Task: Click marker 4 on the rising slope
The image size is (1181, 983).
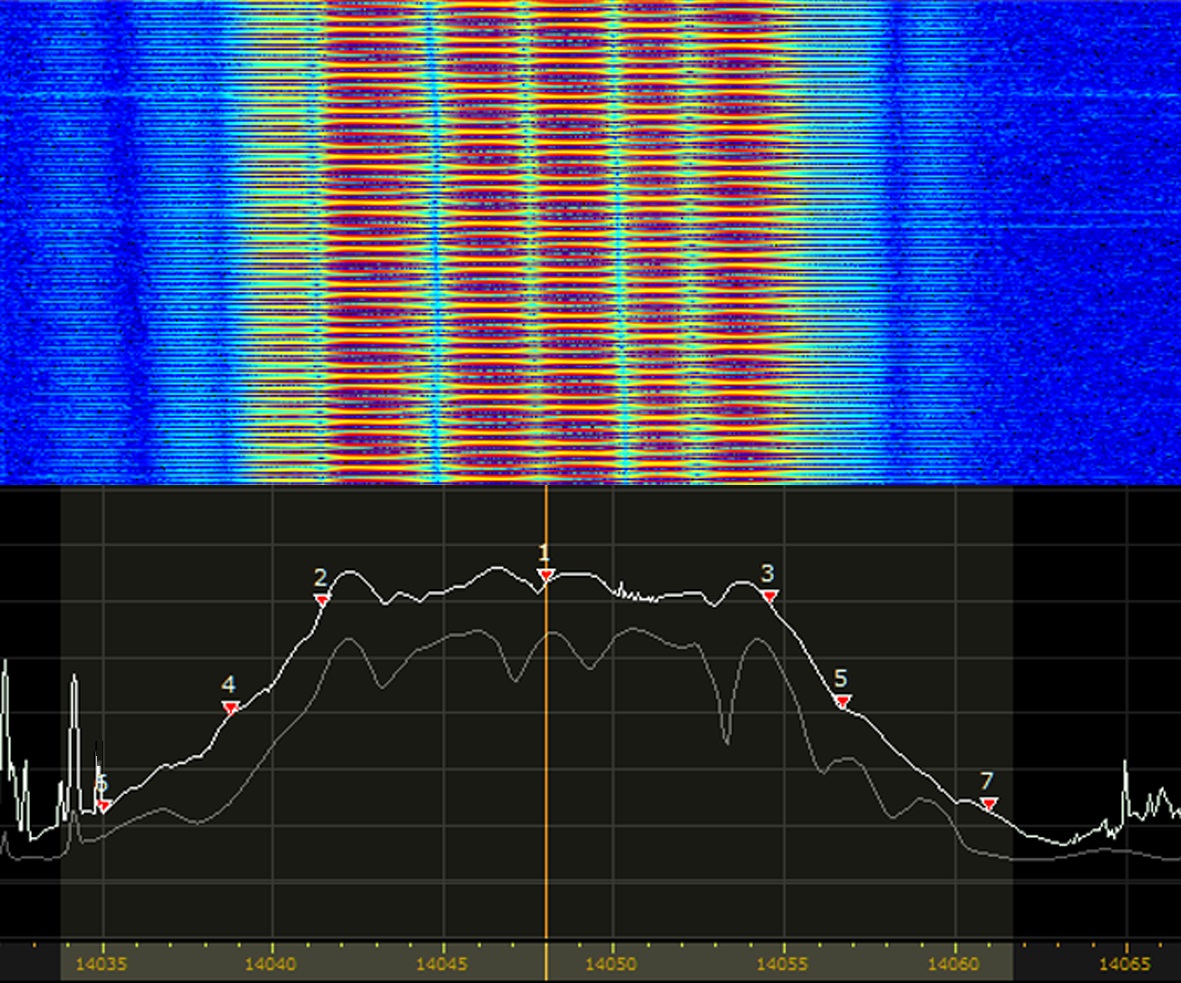Action: pyautogui.click(x=230, y=707)
